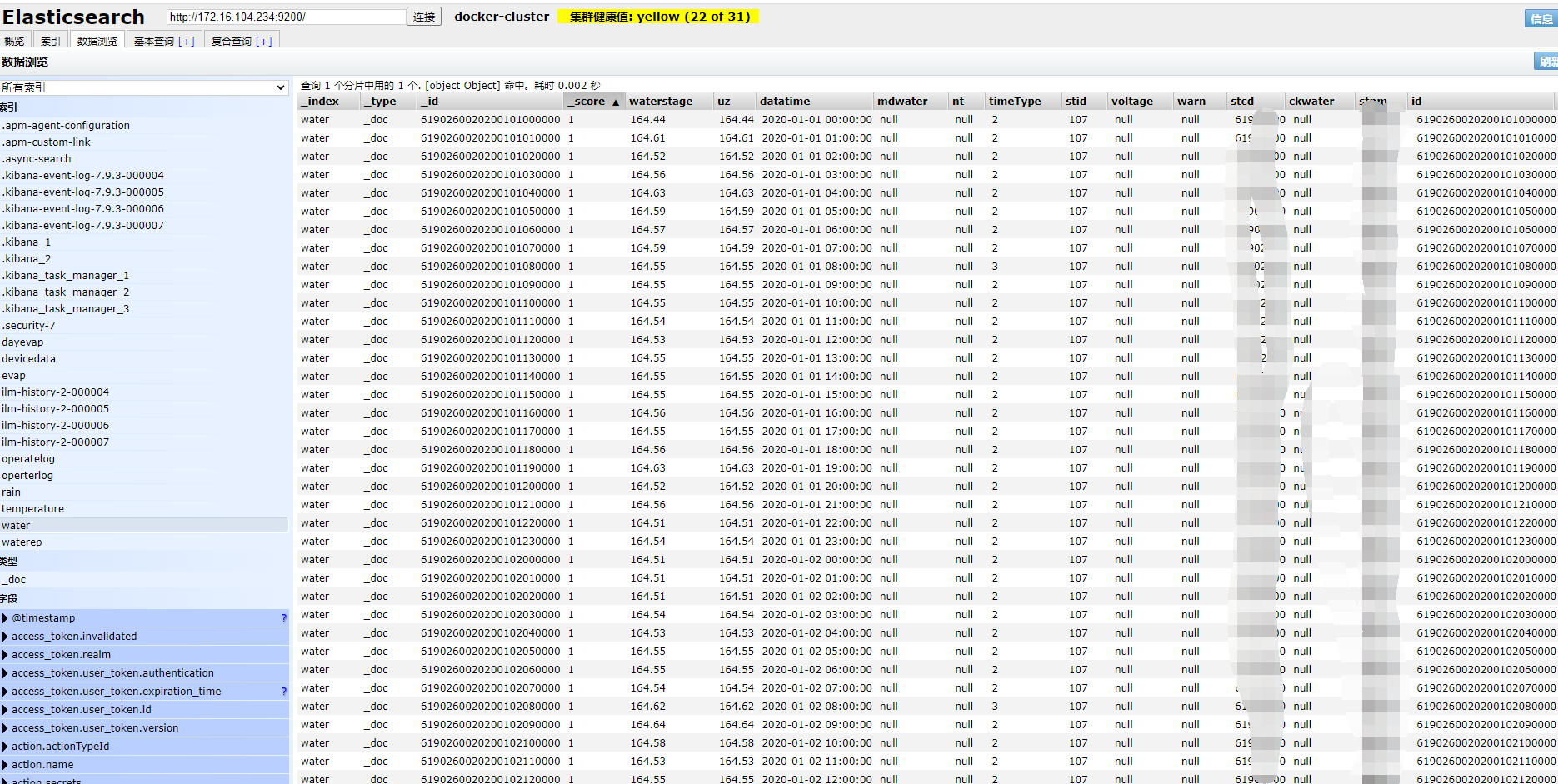1558x784 pixels.
Task: Click the question mark next to access_token.user_token.expiration_time
Action: click(x=283, y=691)
